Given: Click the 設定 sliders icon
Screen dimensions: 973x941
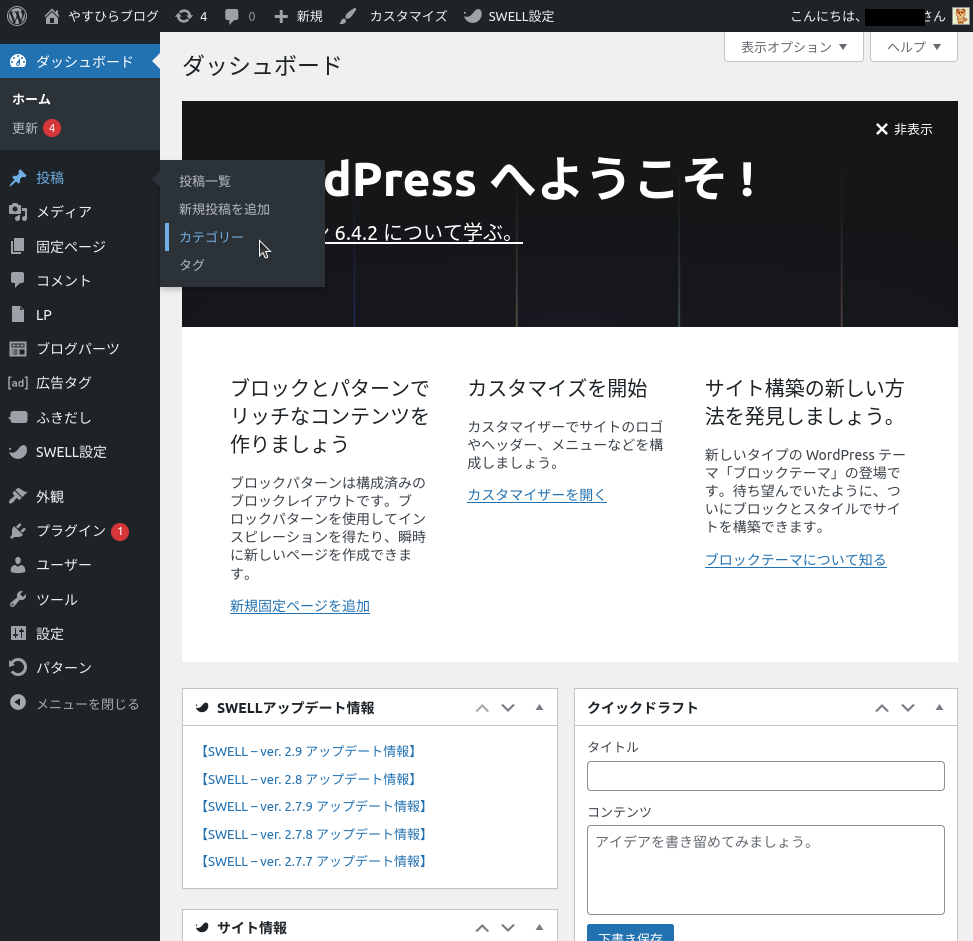Looking at the screenshot, I should (18, 633).
